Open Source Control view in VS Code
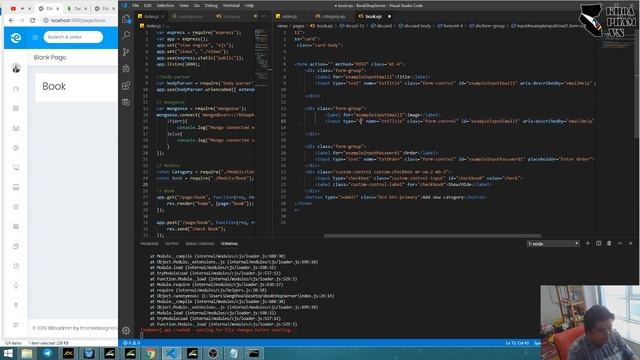The image size is (640, 360). (126, 52)
